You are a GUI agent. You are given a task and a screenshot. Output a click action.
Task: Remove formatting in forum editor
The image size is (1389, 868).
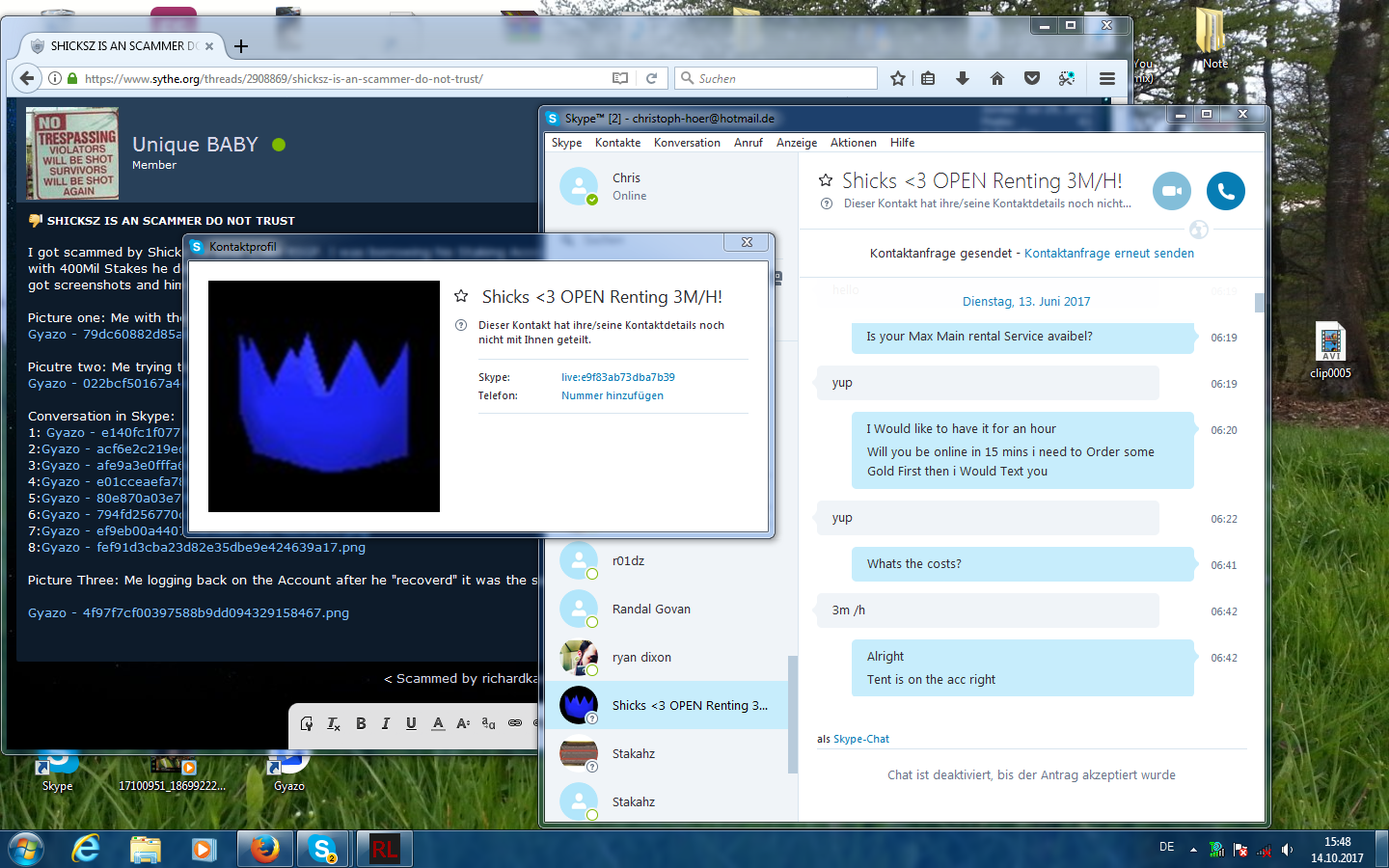coord(334,723)
